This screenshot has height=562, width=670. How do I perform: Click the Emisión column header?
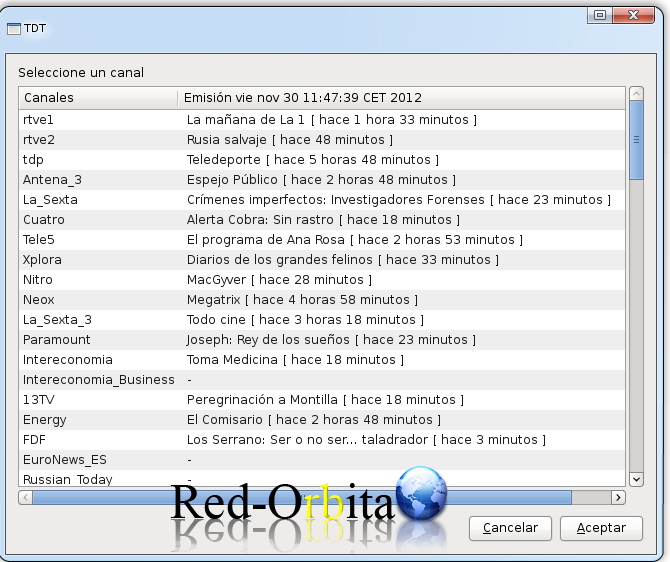tap(401, 97)
